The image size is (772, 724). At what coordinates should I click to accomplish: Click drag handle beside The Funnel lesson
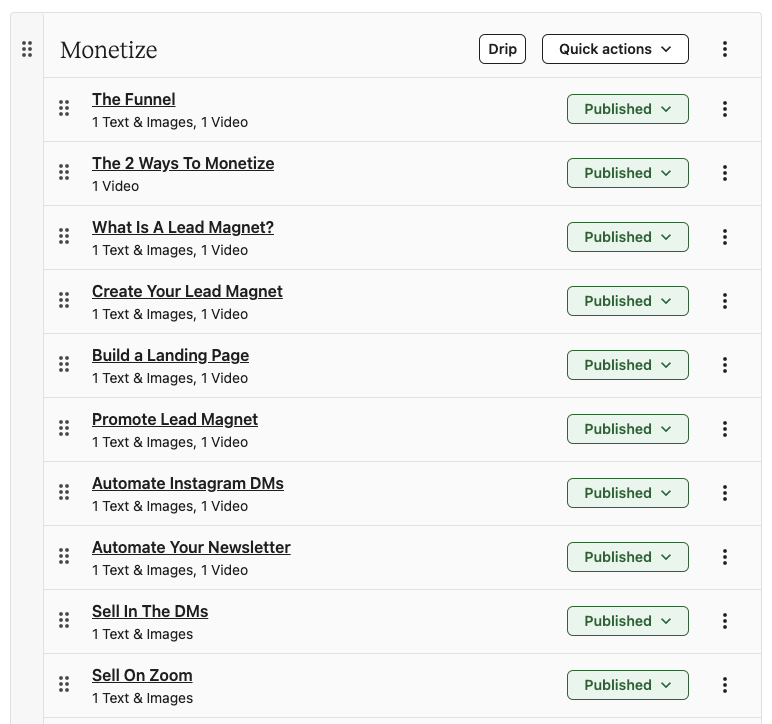click(64, 109)
